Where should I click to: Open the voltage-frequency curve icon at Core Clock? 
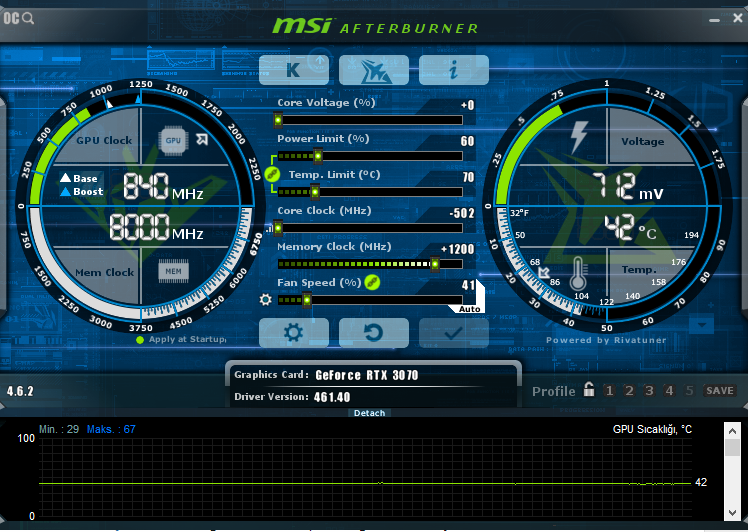click(270, 229)
